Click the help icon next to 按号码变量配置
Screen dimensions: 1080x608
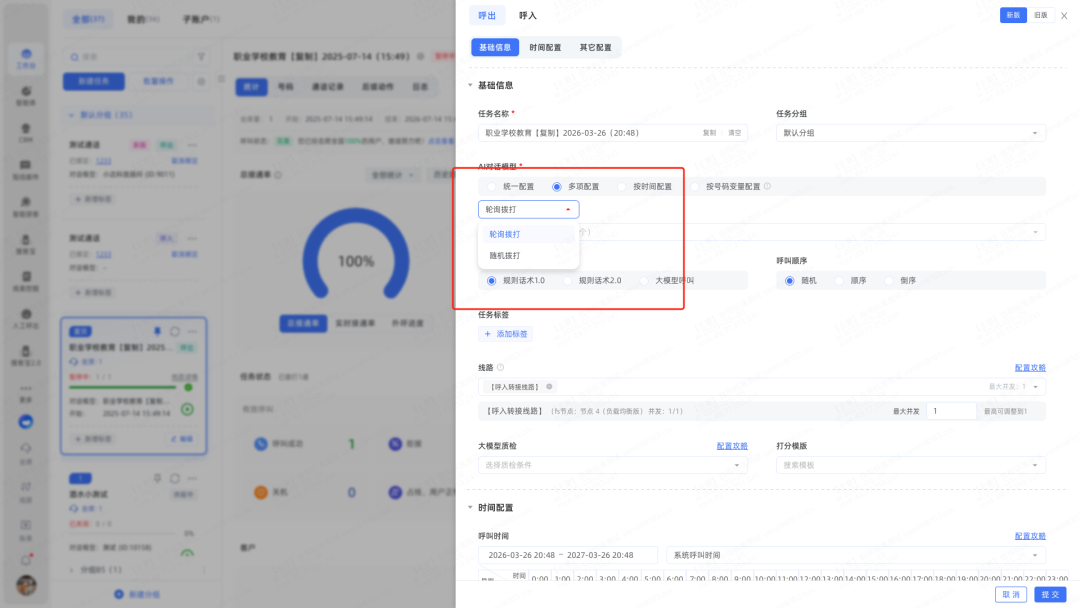click(767, 186)
